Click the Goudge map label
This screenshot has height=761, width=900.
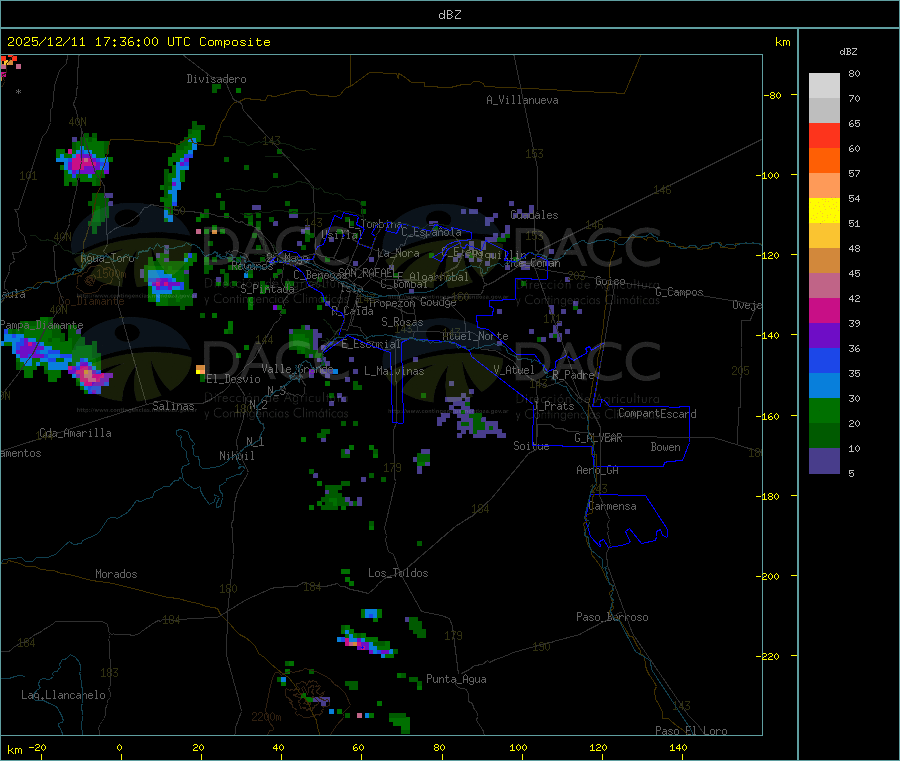coord(438,302)
